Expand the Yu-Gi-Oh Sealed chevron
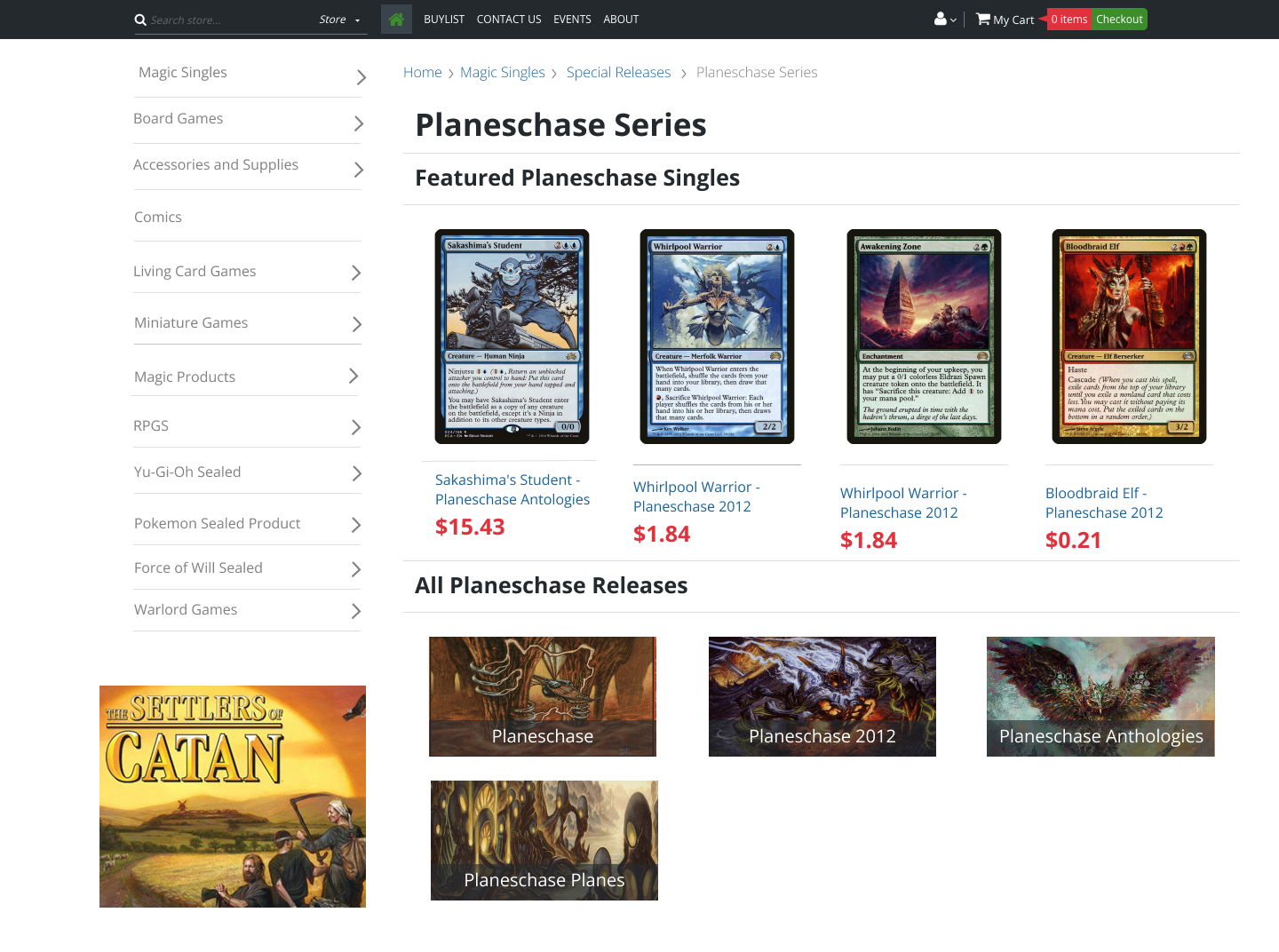 [356, 473]
